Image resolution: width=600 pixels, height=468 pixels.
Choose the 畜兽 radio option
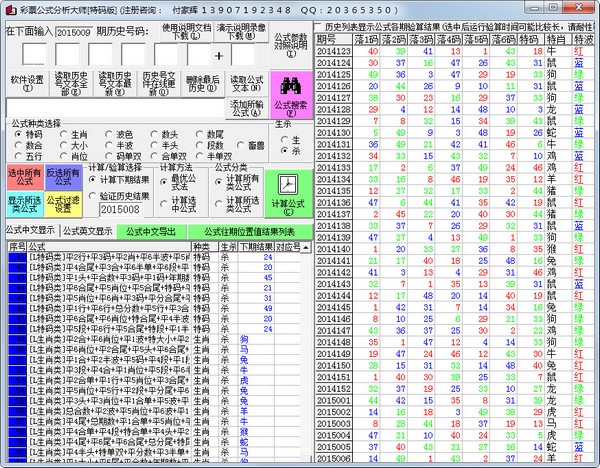click(x=240, y=145)
